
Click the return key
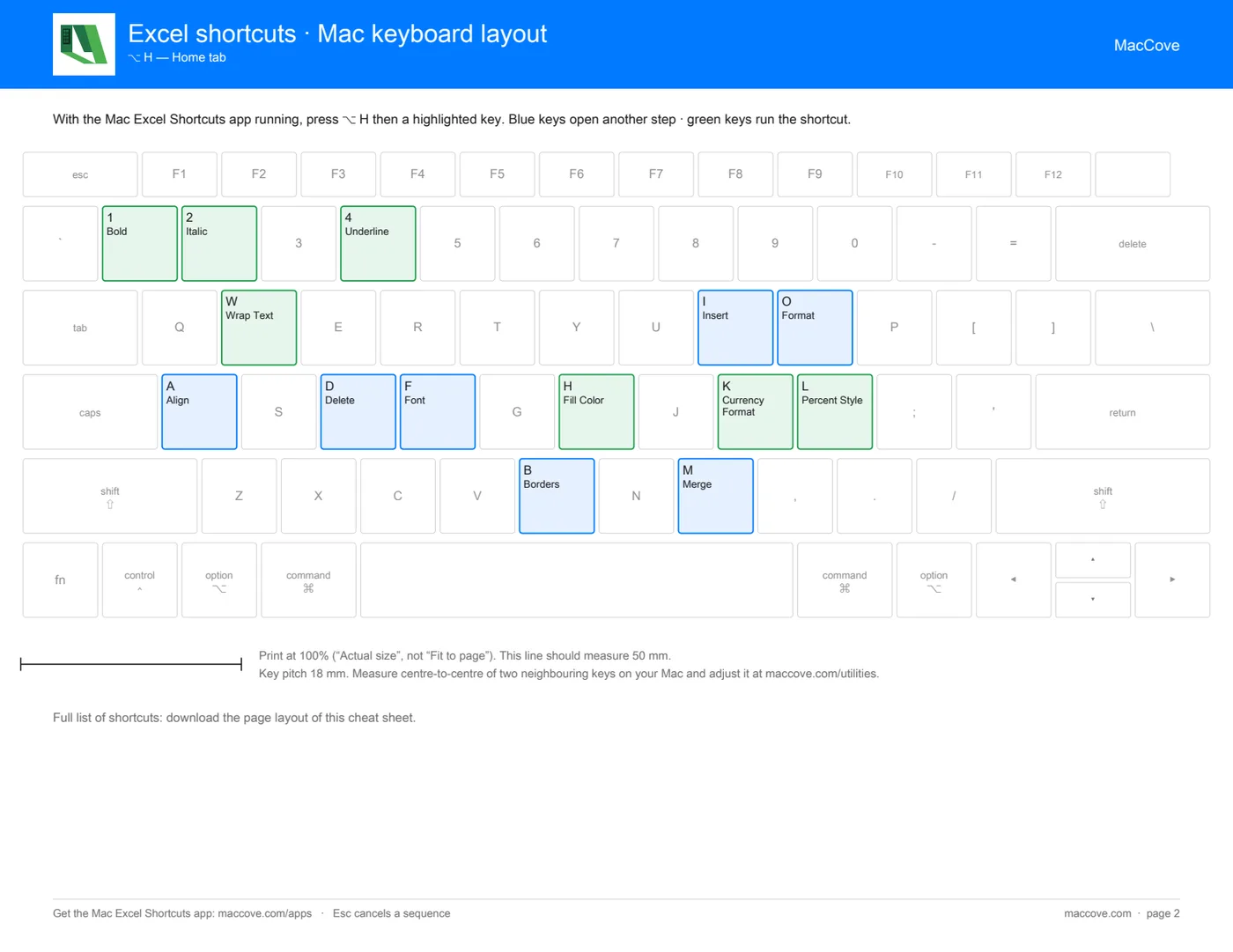click(x=1123, y=412)
